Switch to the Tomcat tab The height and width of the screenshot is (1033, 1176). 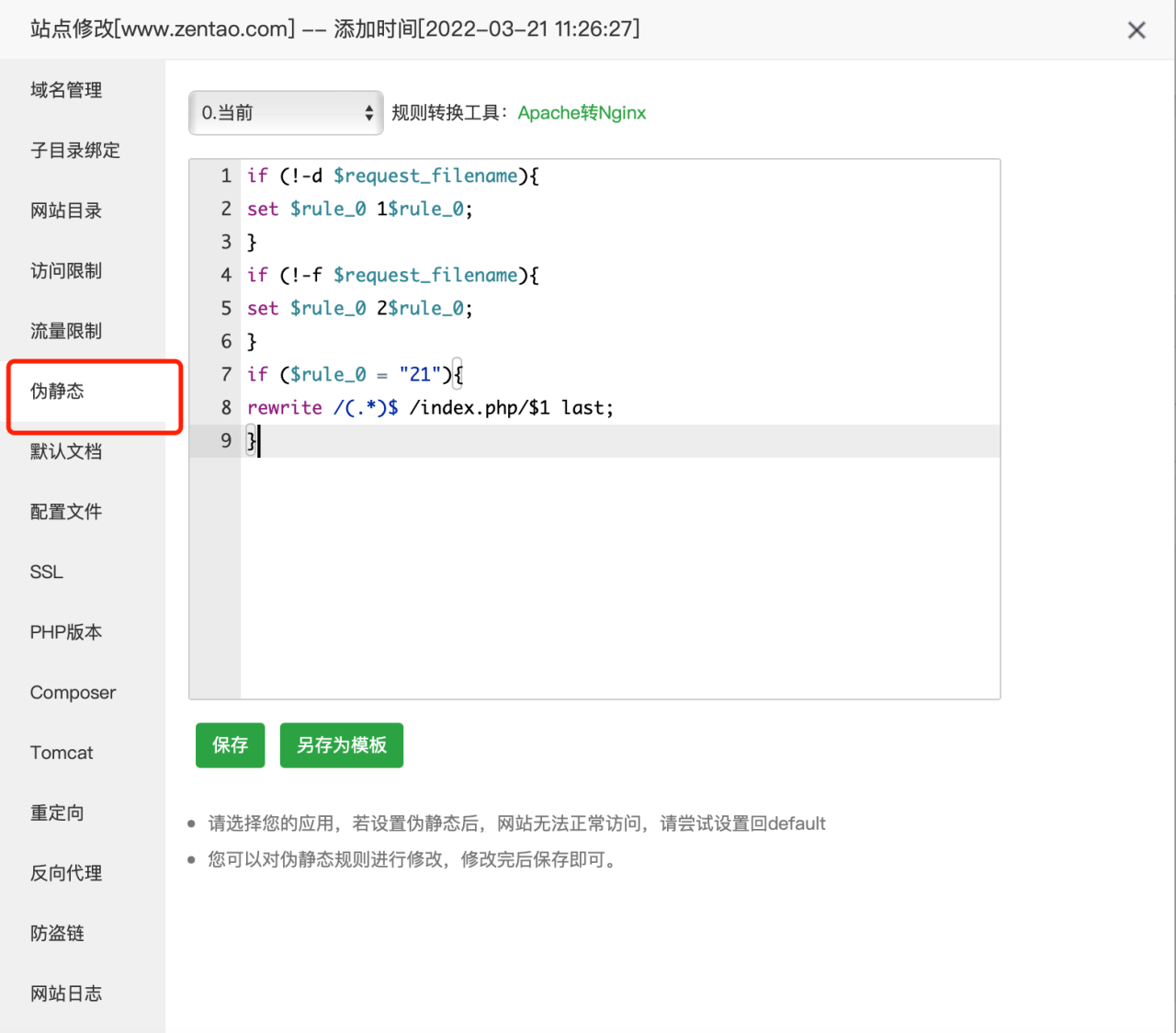pyautogui.click(x=62, y=753)
